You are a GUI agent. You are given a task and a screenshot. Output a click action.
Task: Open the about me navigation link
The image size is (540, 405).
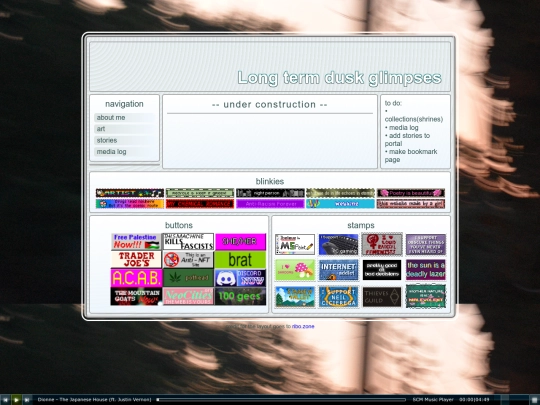(x=124, y=117)
